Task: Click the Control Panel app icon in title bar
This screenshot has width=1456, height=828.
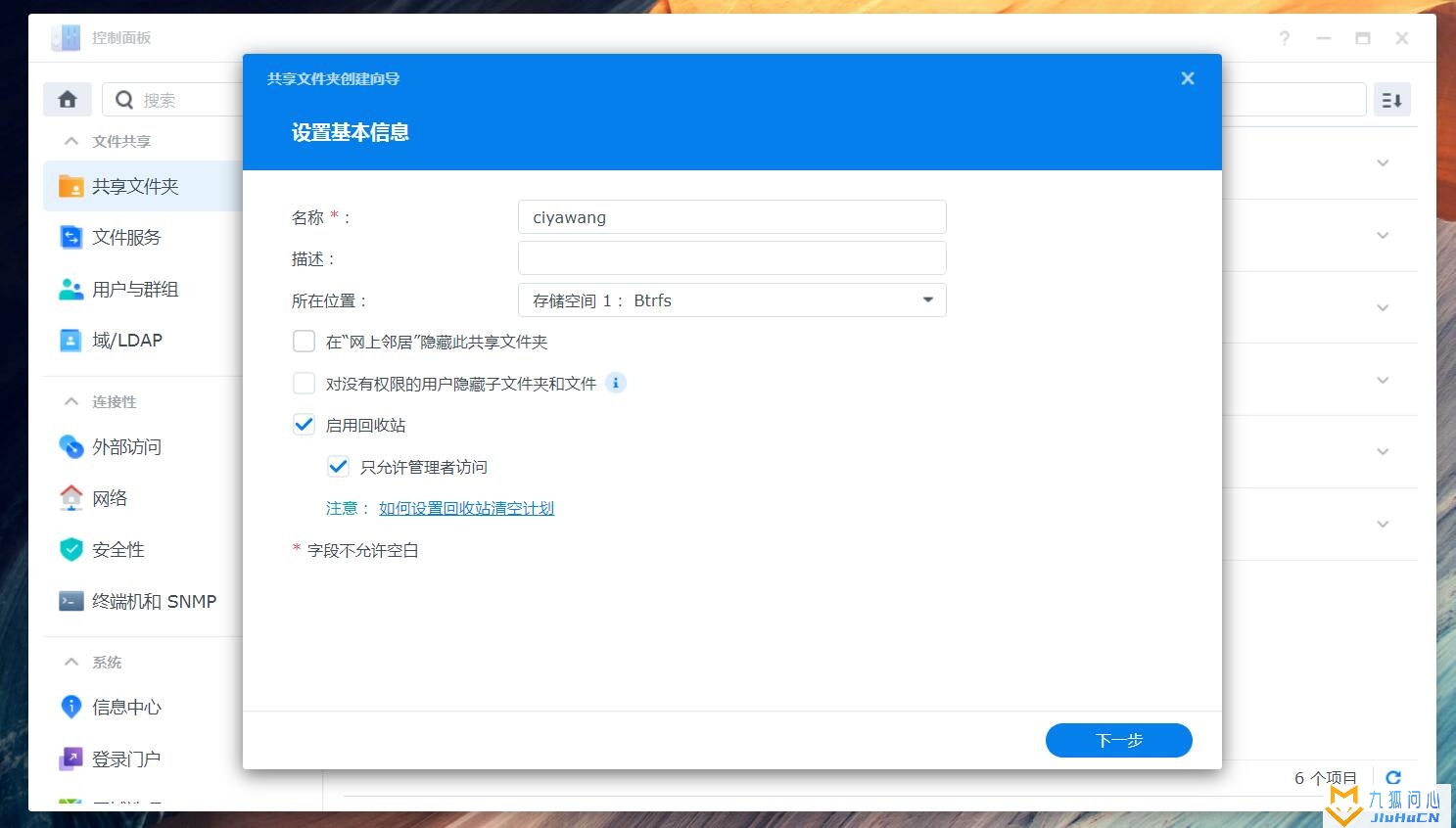Action: (66, 37)
